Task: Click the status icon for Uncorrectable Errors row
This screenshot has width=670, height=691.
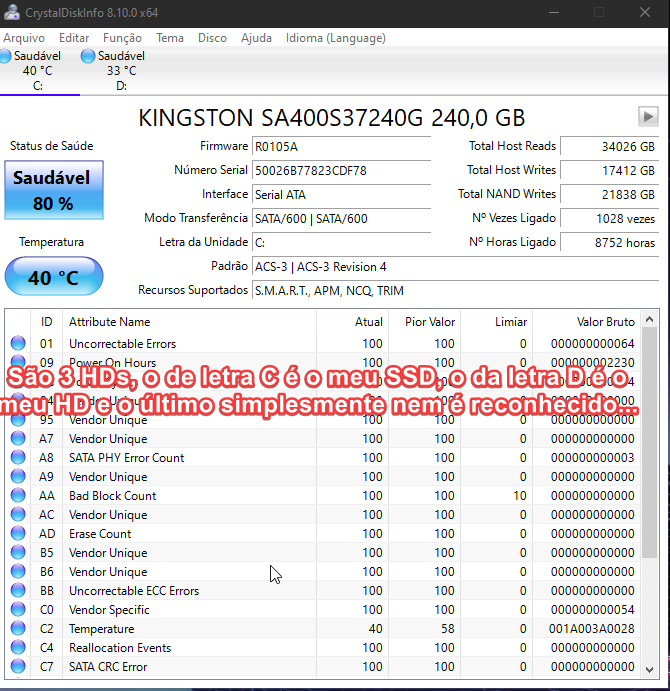Action: click(18, 343)
